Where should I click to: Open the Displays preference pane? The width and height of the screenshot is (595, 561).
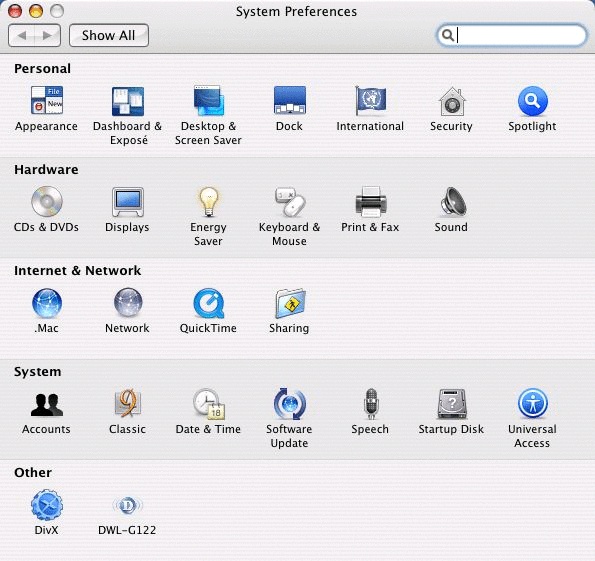coord(128,202)
